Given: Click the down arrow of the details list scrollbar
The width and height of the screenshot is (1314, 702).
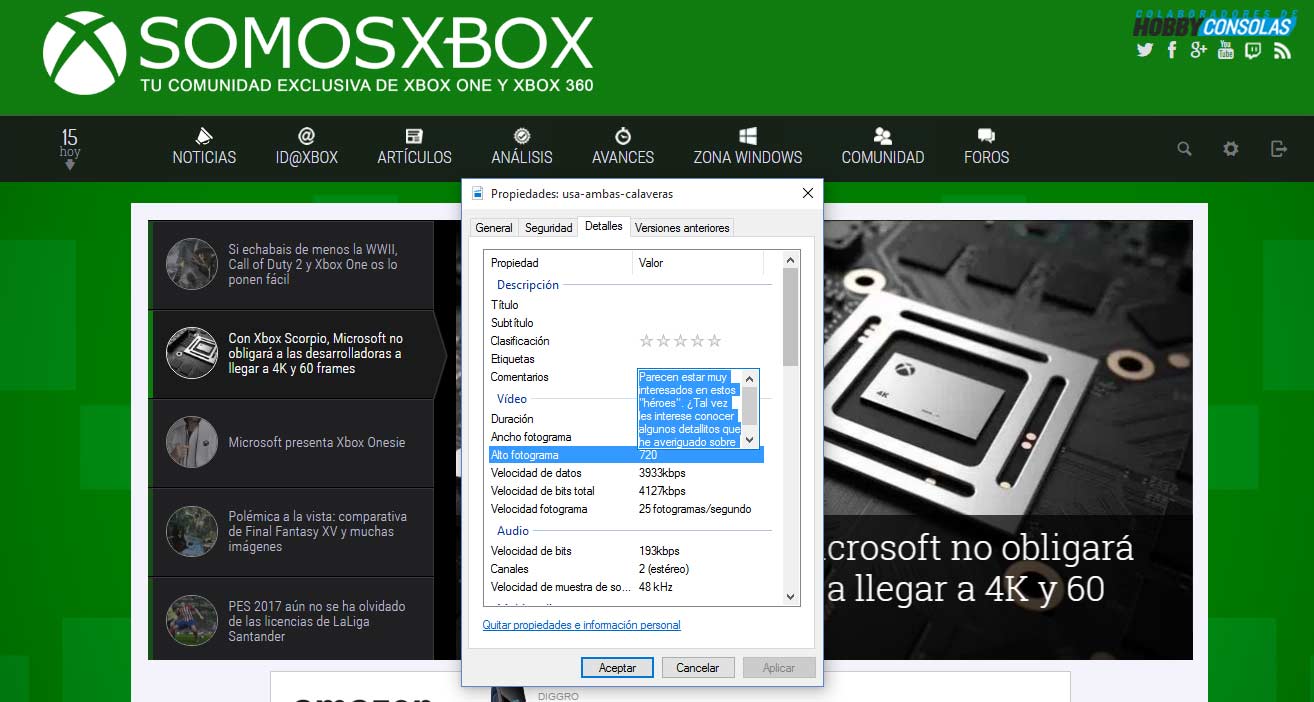Looking at the screenshot, I should pos(791,597).
